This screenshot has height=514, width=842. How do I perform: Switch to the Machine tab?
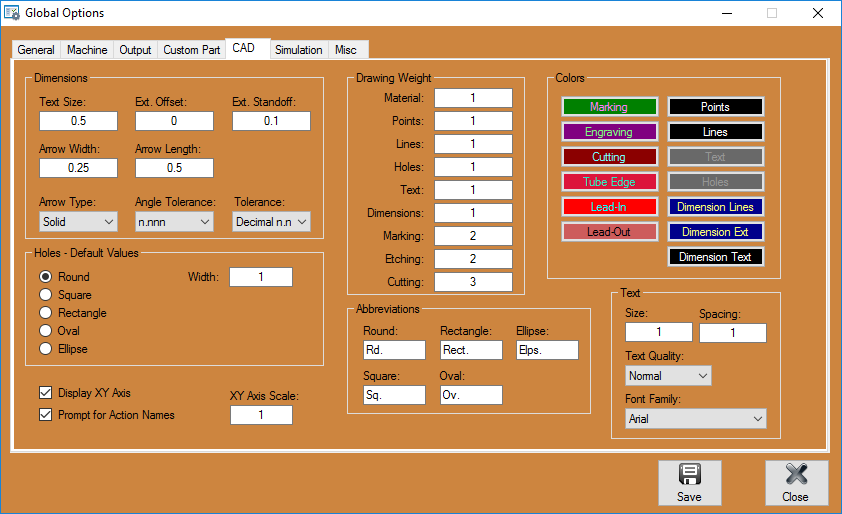point(87,50)
